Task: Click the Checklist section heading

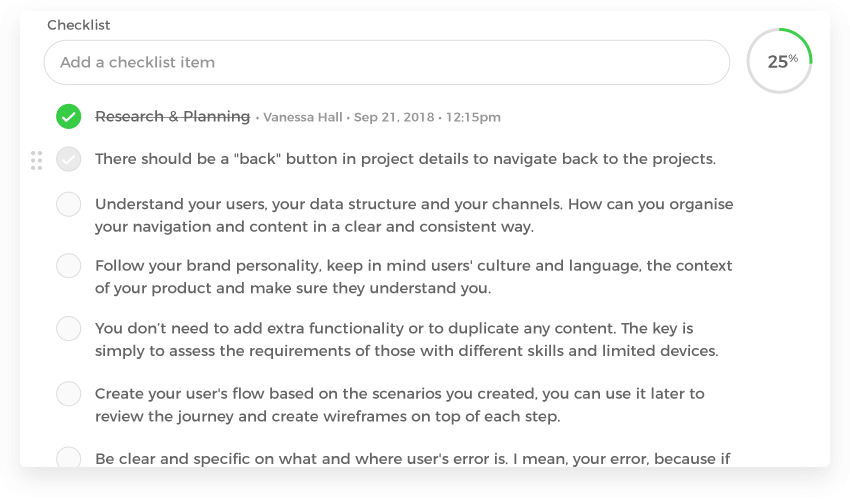Action: coord(79,25)
